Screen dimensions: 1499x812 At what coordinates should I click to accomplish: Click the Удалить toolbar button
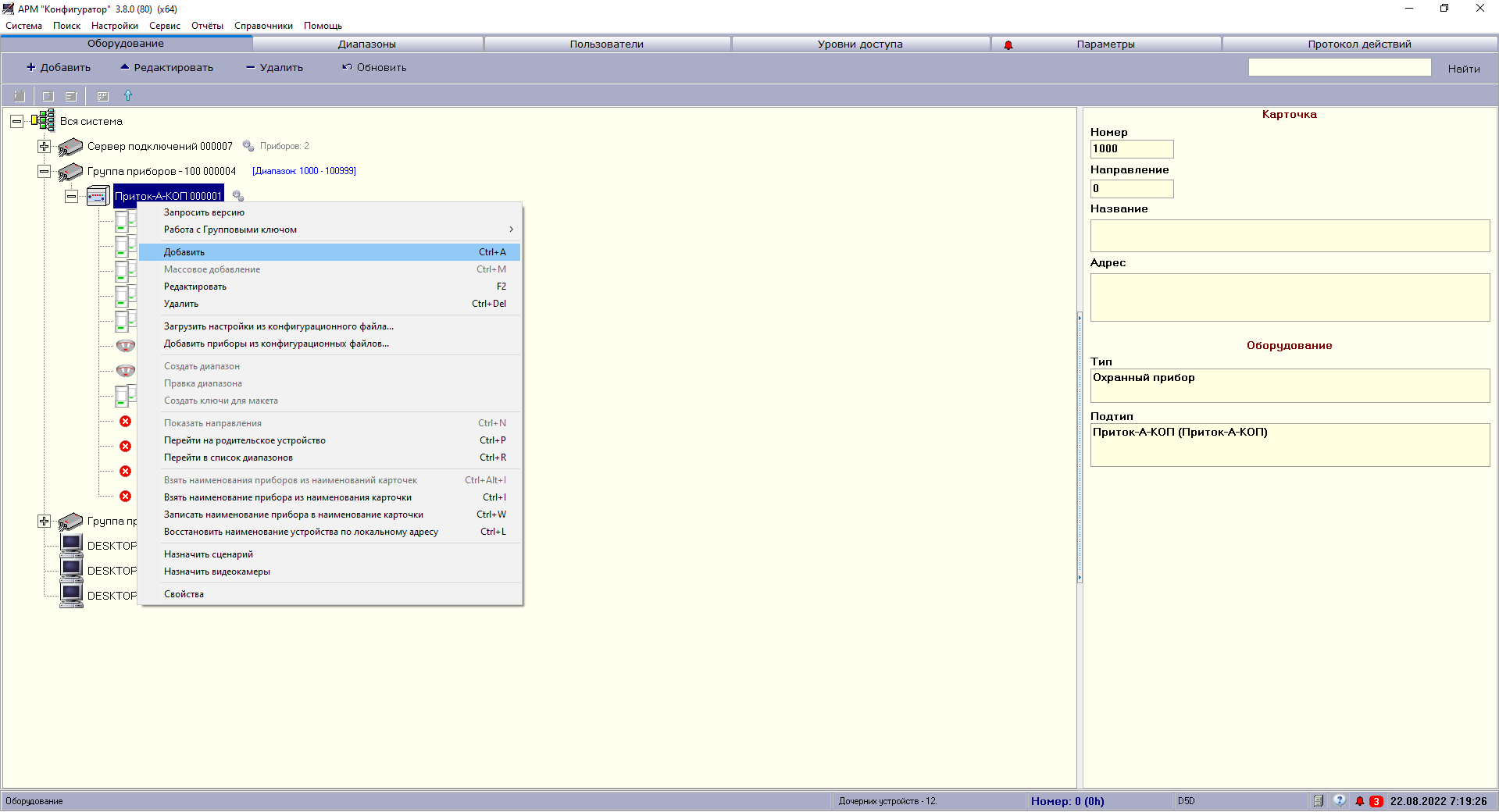point(274,68)
